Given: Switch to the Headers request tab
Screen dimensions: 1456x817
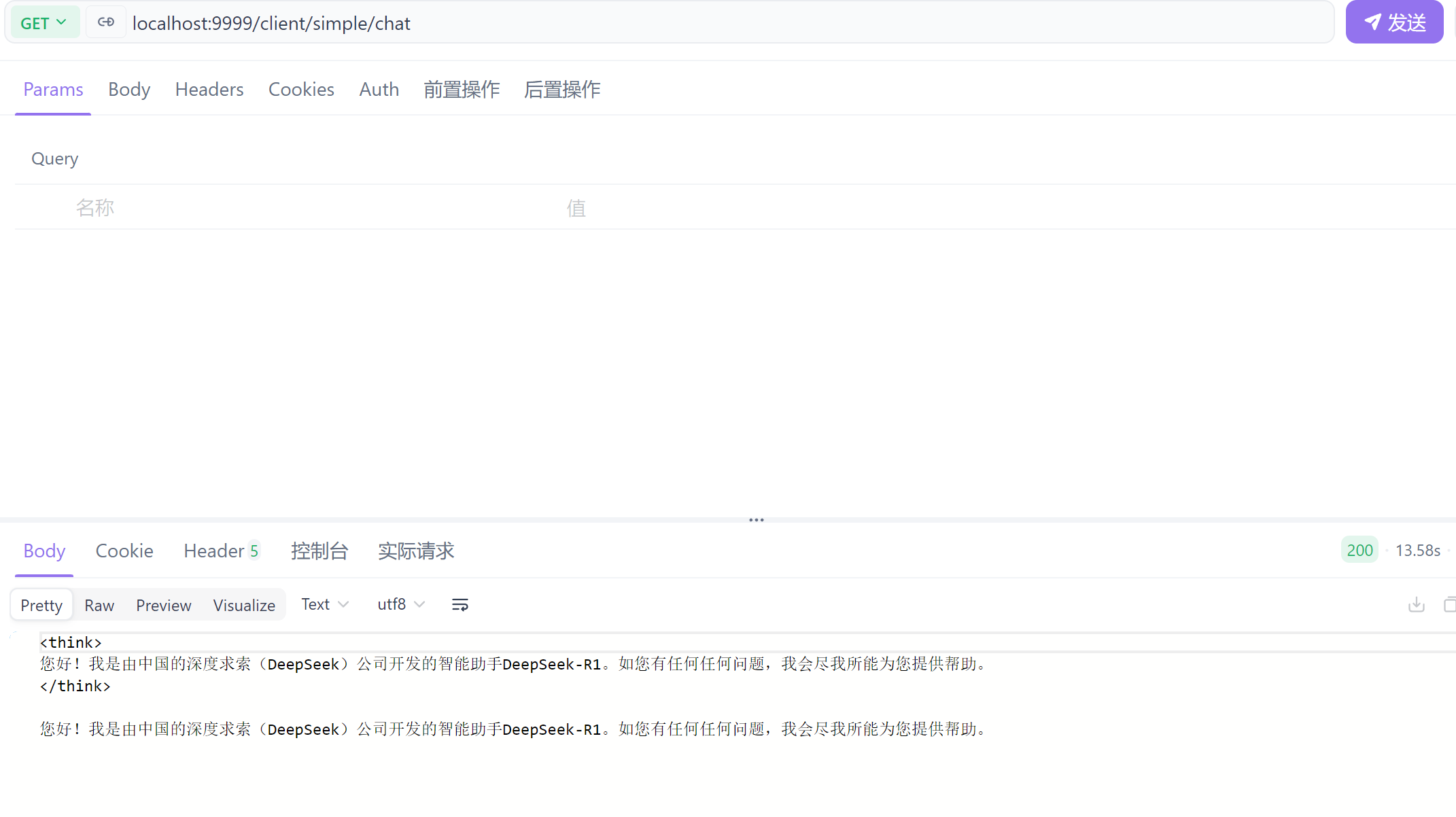Looking at the screenshot, I should [209, 89].
